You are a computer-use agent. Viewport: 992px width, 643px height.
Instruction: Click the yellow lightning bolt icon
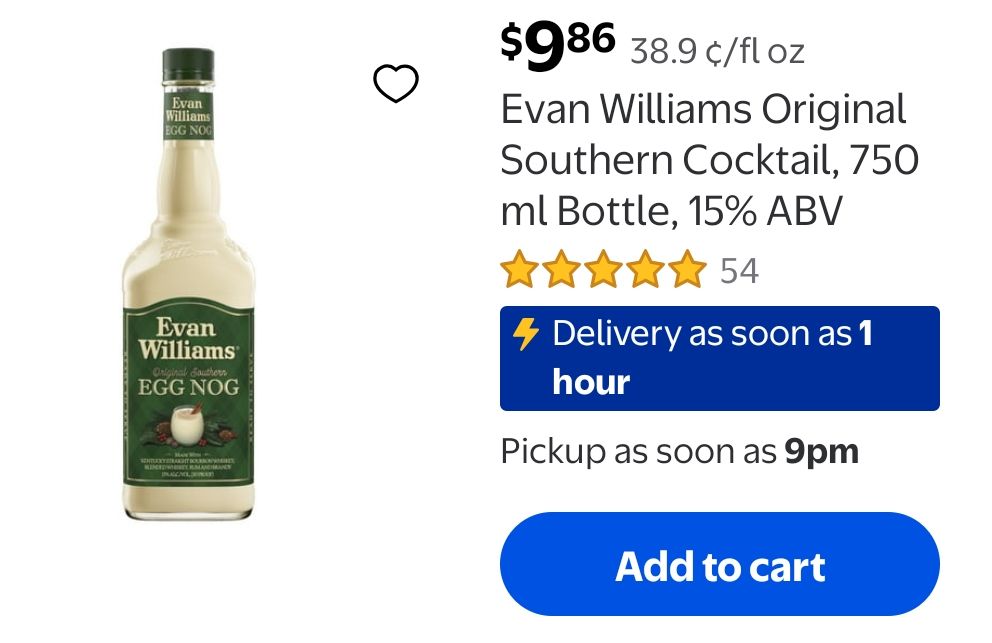tap(525, 334)
